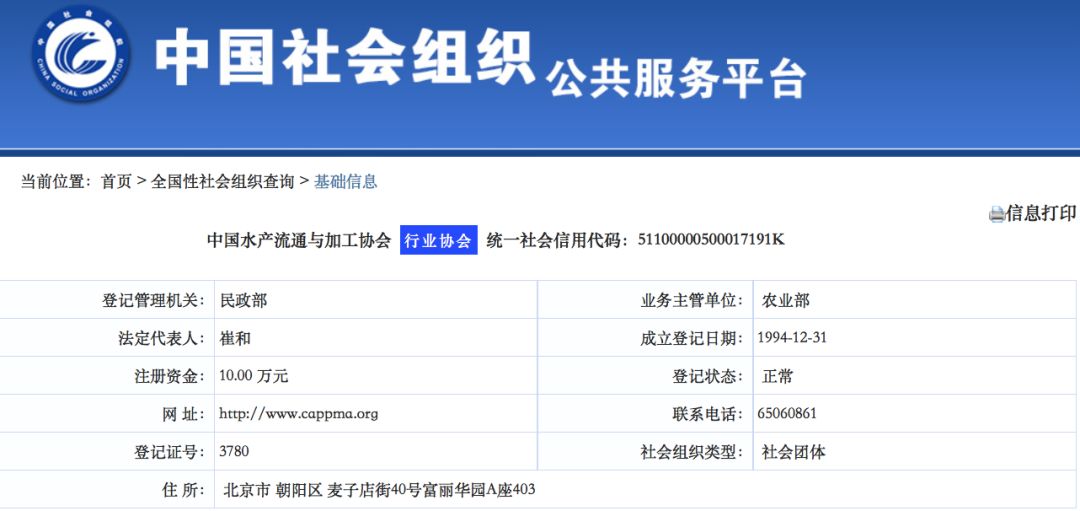This screenshot has width=1080, height=511.
Task: Click the registration date 1994-12-31
Action: click(792, 337)
